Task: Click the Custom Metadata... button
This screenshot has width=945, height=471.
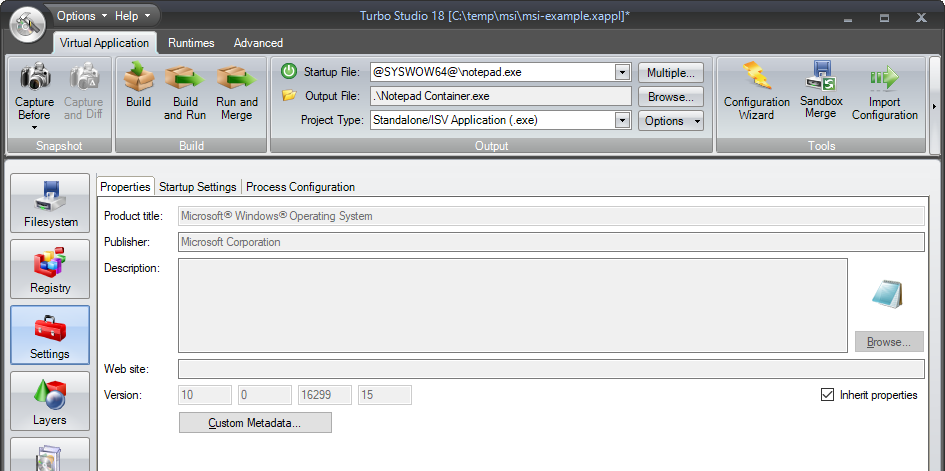Action: (x=255, y=423)
